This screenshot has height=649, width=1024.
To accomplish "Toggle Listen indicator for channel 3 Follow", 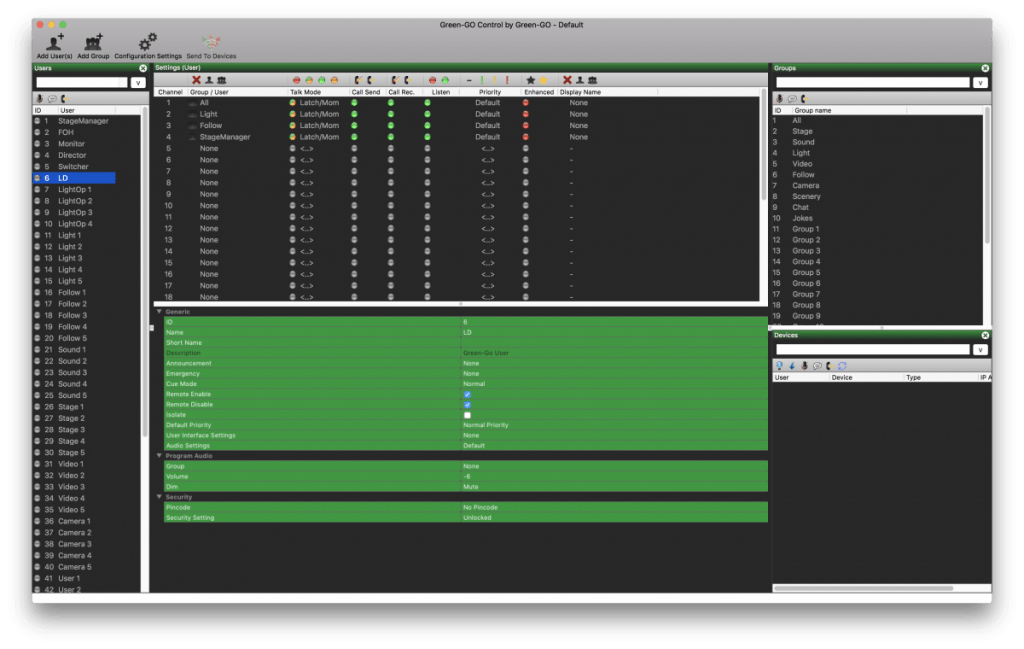I will point(427,125).
